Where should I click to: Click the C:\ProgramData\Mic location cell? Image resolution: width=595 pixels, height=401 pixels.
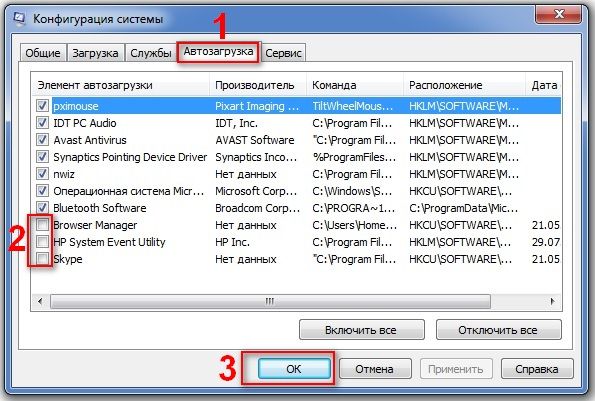(463, 208)
